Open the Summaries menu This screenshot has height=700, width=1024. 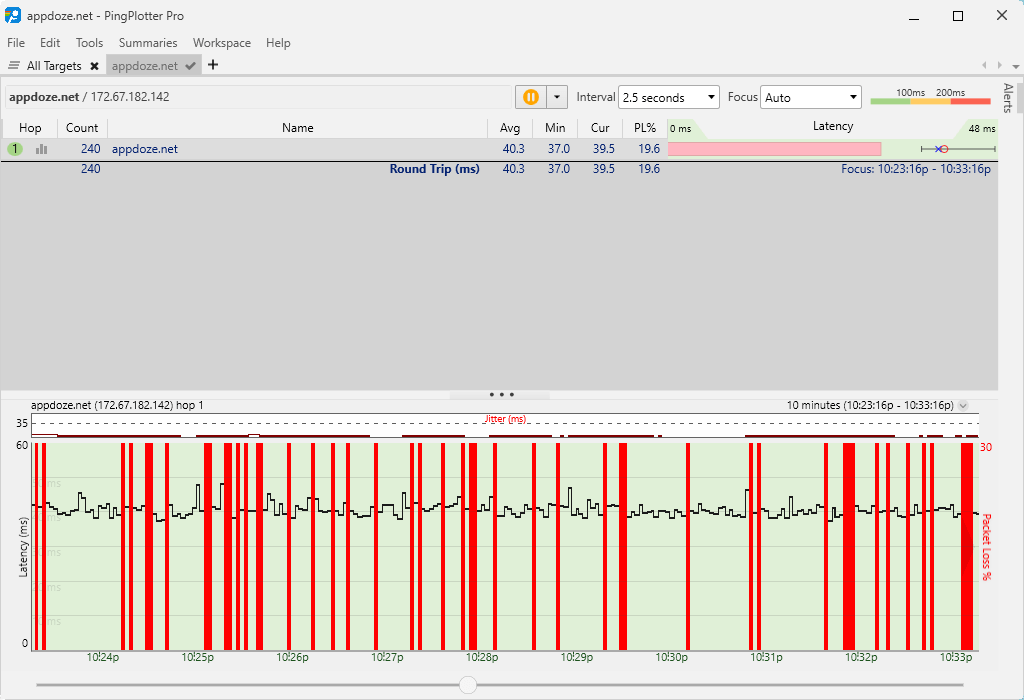click(147, 43)
